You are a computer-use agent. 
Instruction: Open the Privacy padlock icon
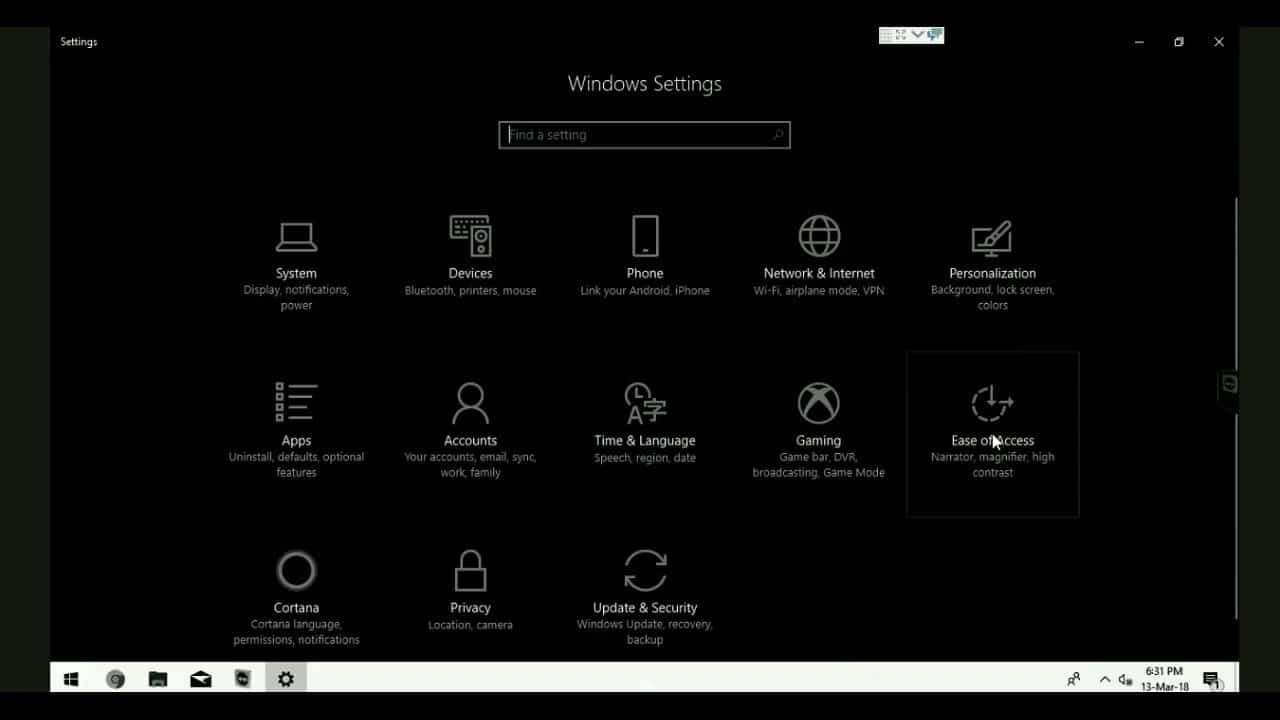[470, 570]
